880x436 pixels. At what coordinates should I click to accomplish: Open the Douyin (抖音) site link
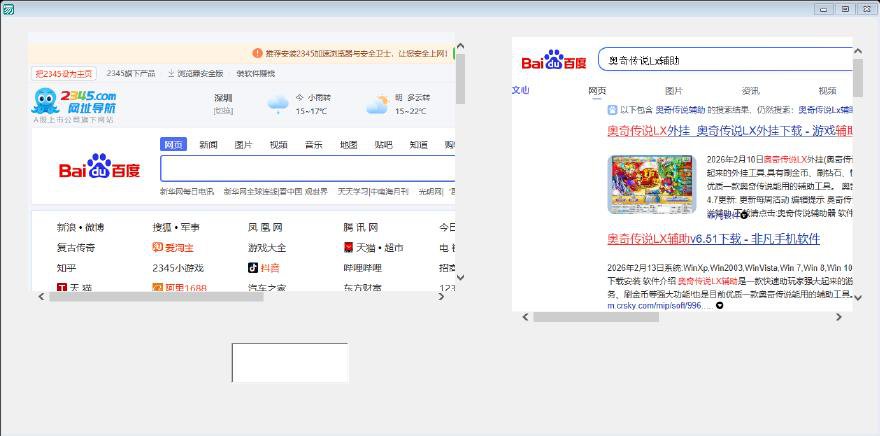(264, 268)
